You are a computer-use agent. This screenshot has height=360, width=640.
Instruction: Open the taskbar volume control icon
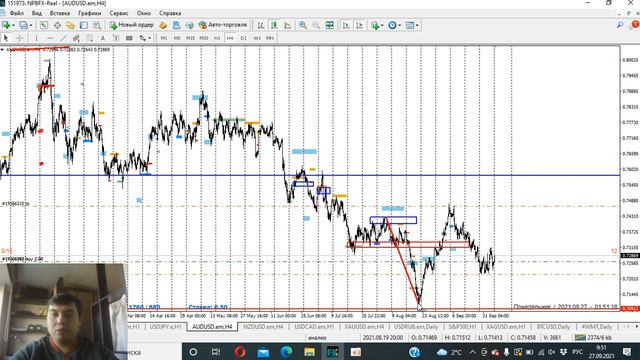coord(551,352)
